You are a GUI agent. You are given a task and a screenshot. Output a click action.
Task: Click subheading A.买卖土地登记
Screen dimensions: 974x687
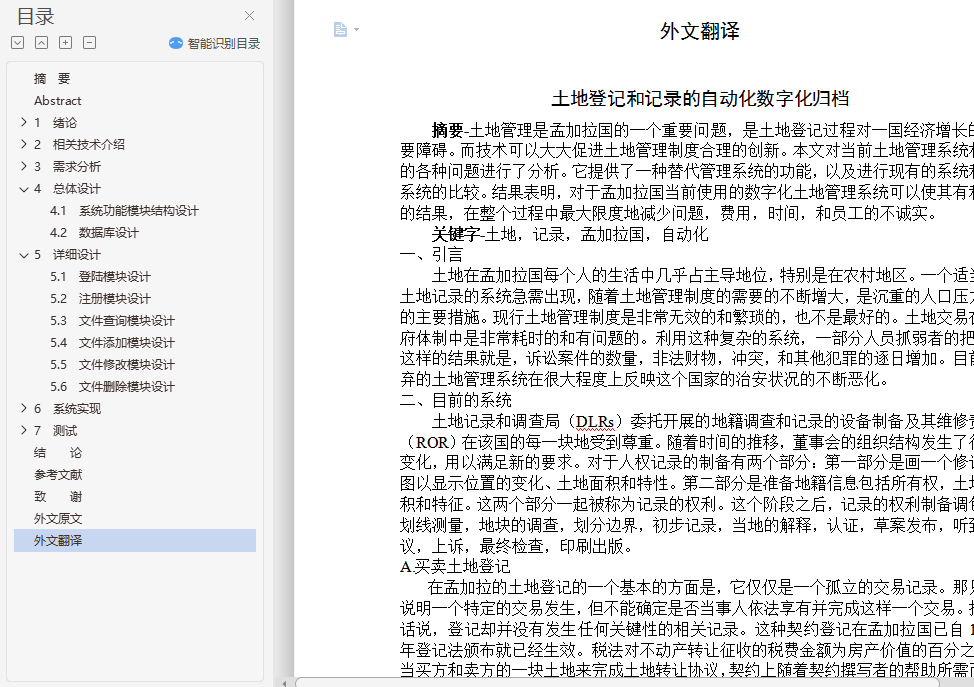[x=455, y=566]
